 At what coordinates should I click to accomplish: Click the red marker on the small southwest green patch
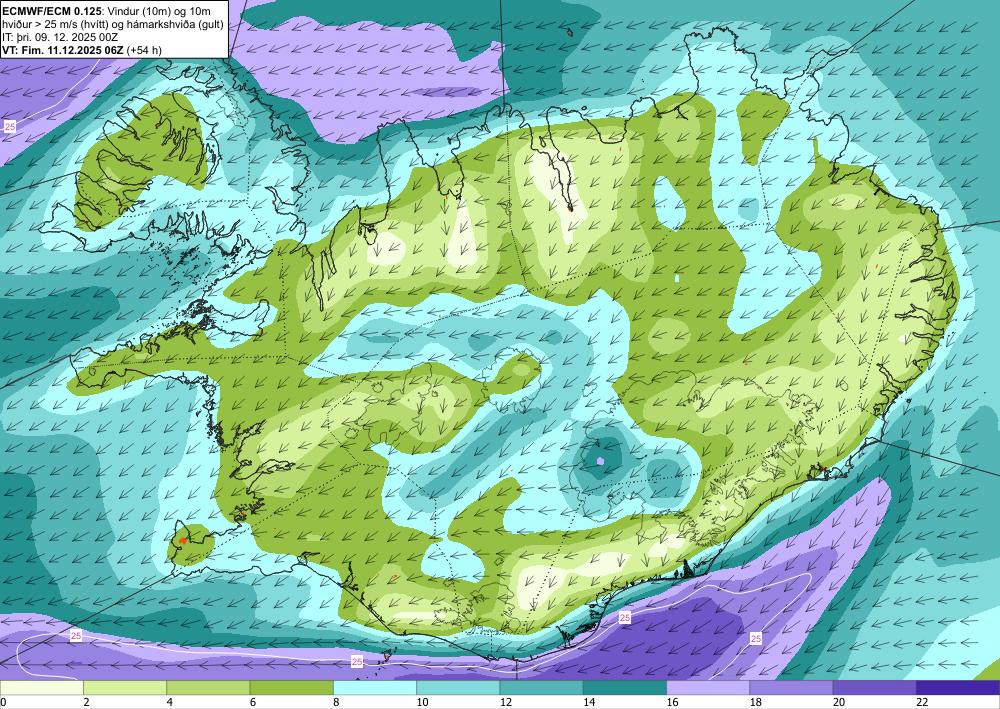183,540
